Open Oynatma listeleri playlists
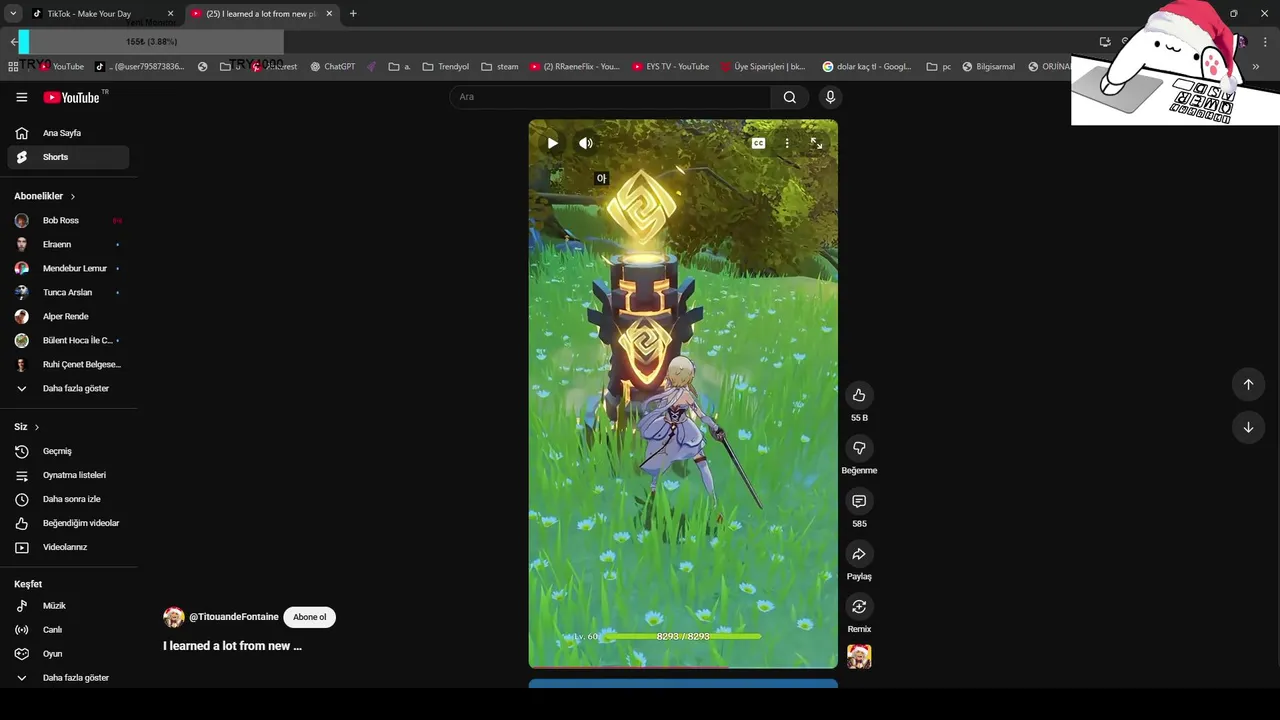 click(x=68, y=475)
